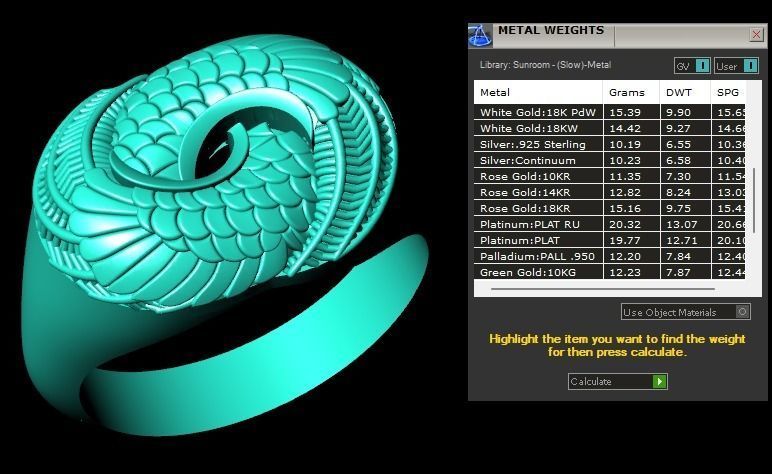Image resolution: width=772 pixels, height=474 pixels.
Task: Enable Use Object Materials option
Action: click(685, 312)
